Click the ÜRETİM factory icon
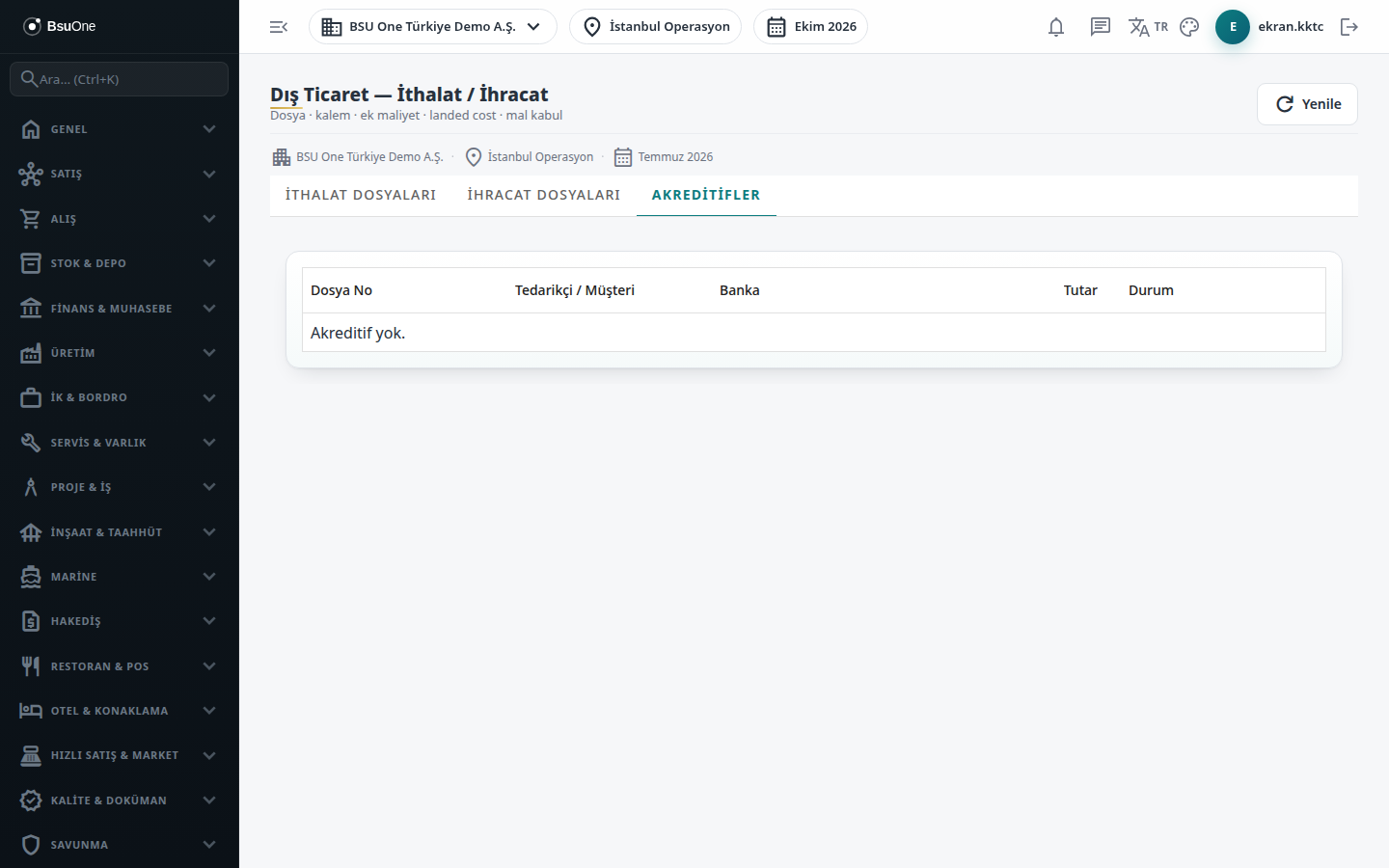This screenshot has width=1389, height=868. tap(31, 353)
